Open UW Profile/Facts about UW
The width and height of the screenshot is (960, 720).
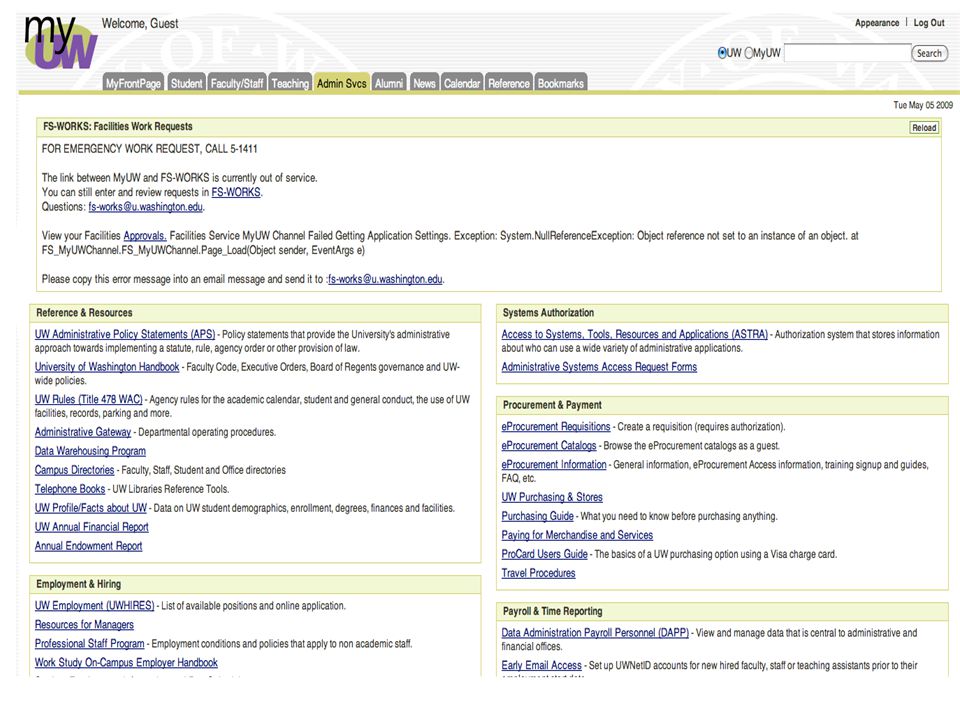coord(91,508)
